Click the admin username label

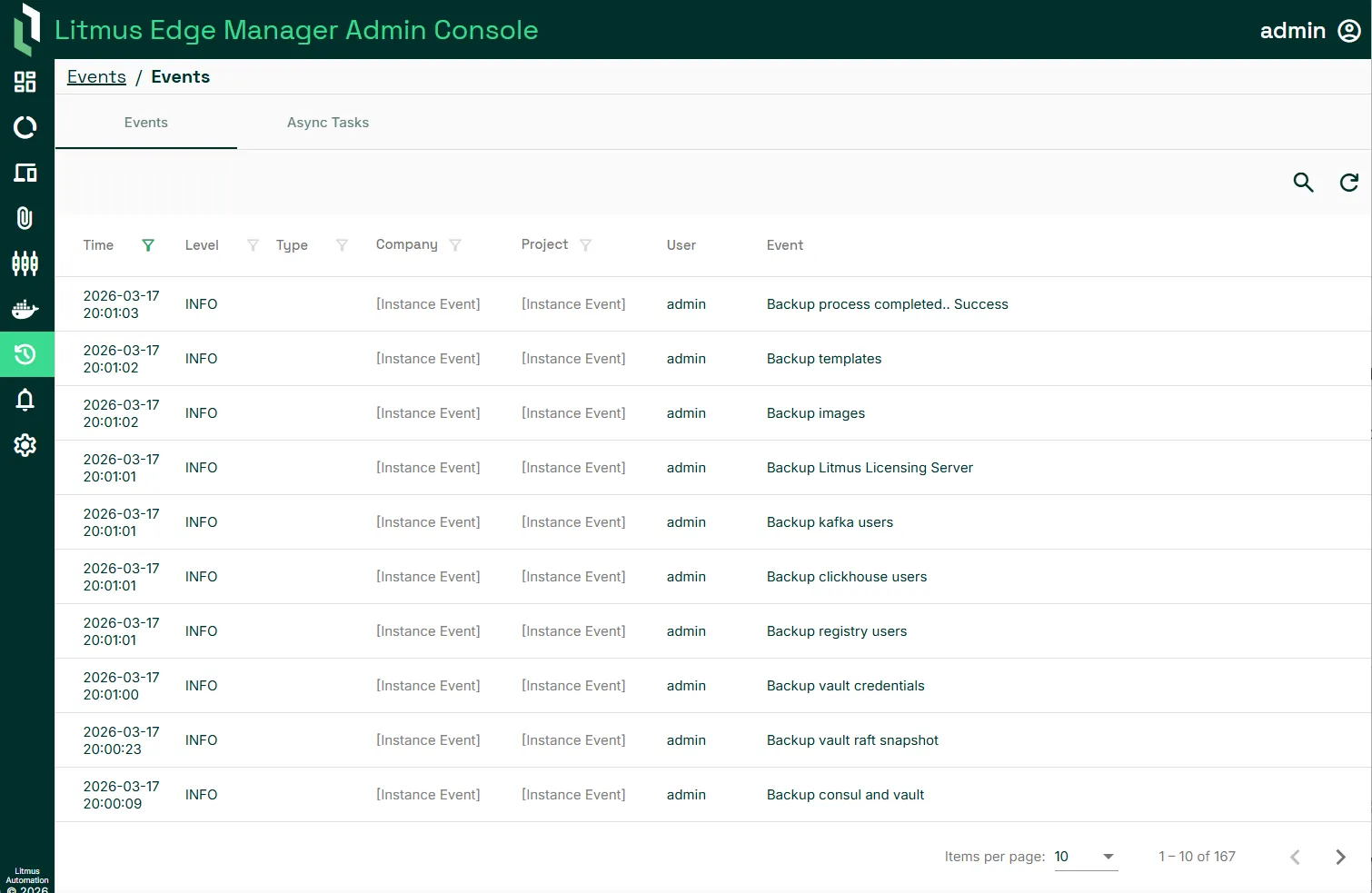(x=1293, y=31)
